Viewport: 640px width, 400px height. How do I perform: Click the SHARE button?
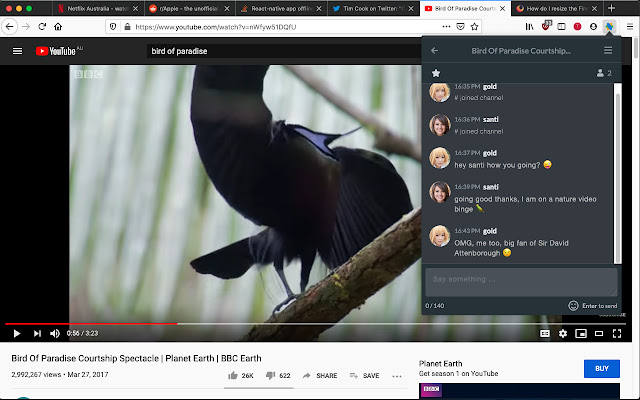[x=319, y=376]
